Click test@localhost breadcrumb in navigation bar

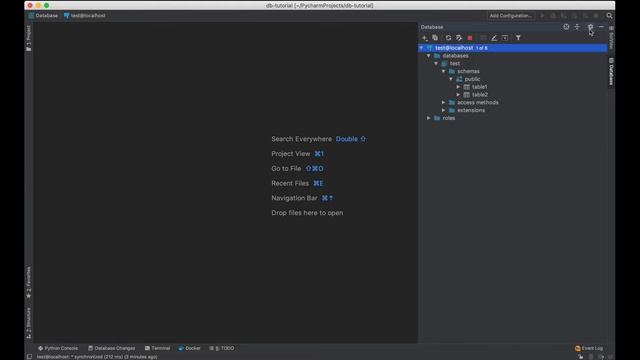point(85,16)
